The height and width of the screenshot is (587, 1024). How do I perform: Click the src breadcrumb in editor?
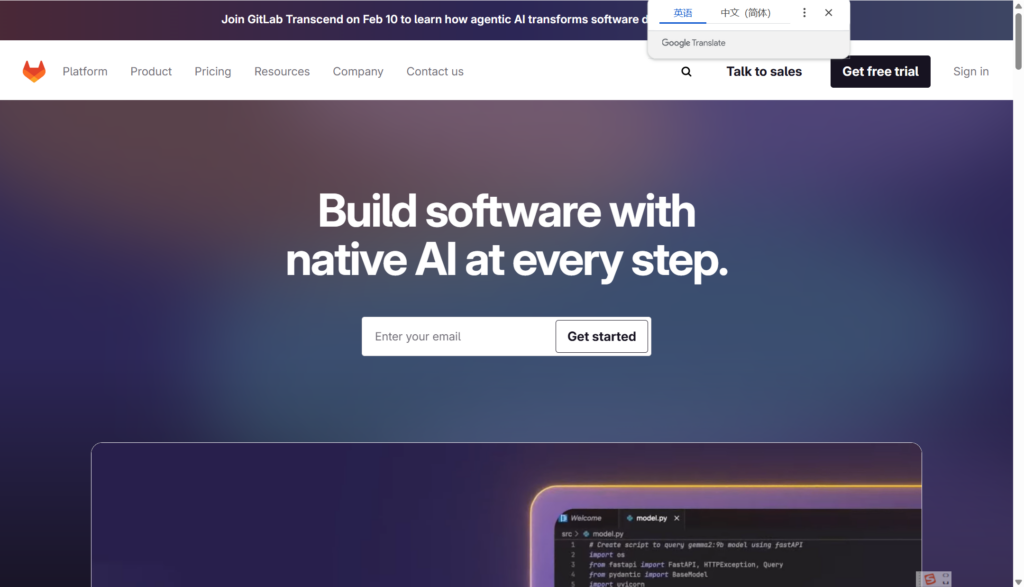[566, 533]
